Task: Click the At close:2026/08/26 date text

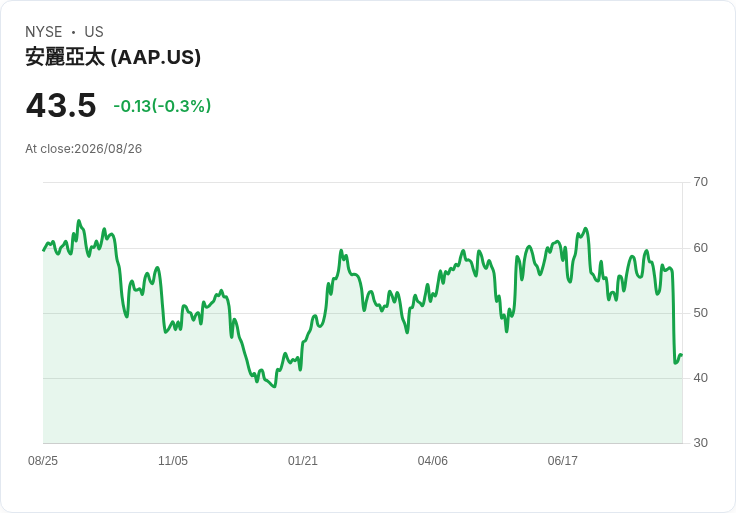Action: (84, 149)
